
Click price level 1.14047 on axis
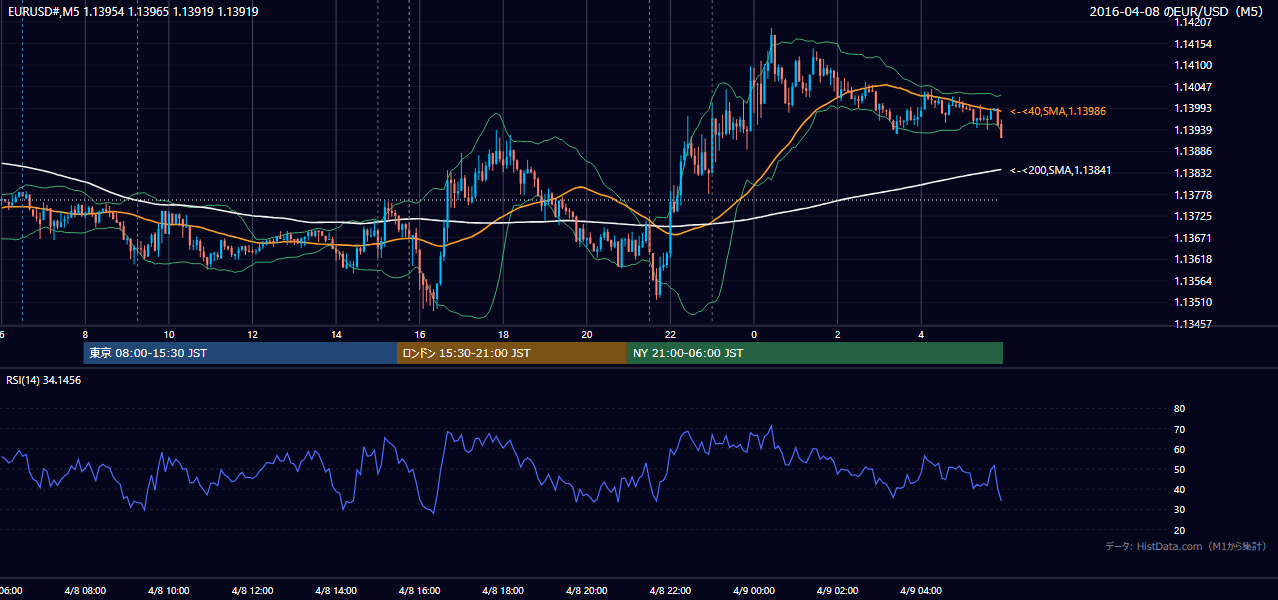[1193, 87]
